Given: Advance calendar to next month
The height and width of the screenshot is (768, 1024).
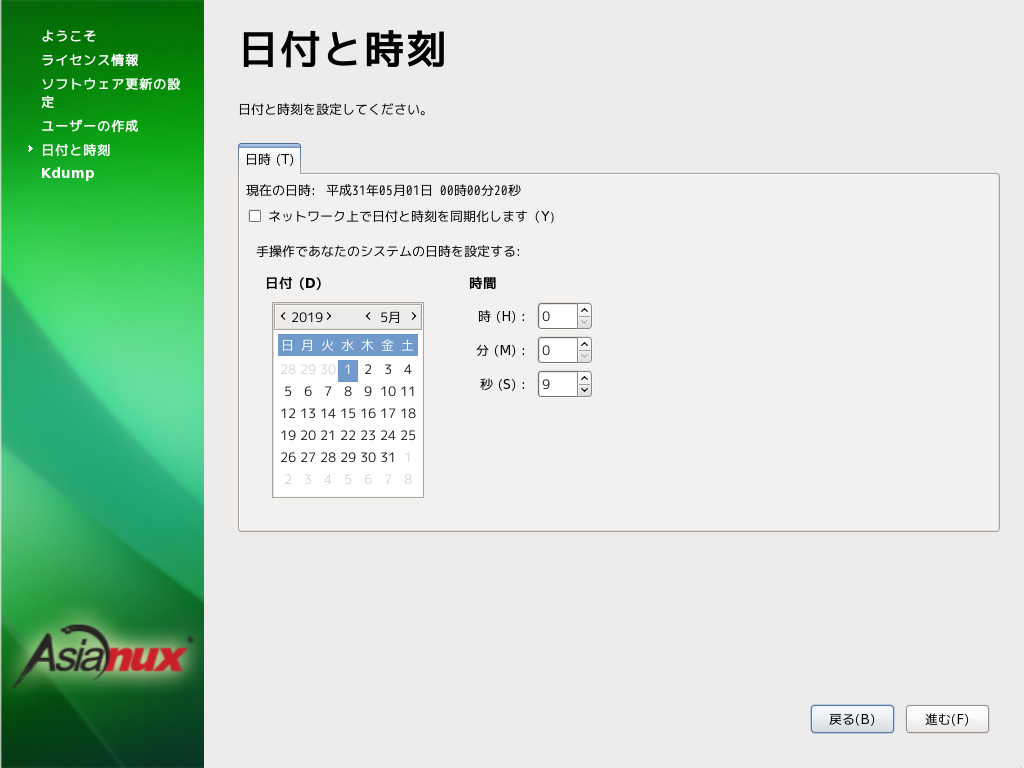Looking at the screenshot, I should coord(414,316).
